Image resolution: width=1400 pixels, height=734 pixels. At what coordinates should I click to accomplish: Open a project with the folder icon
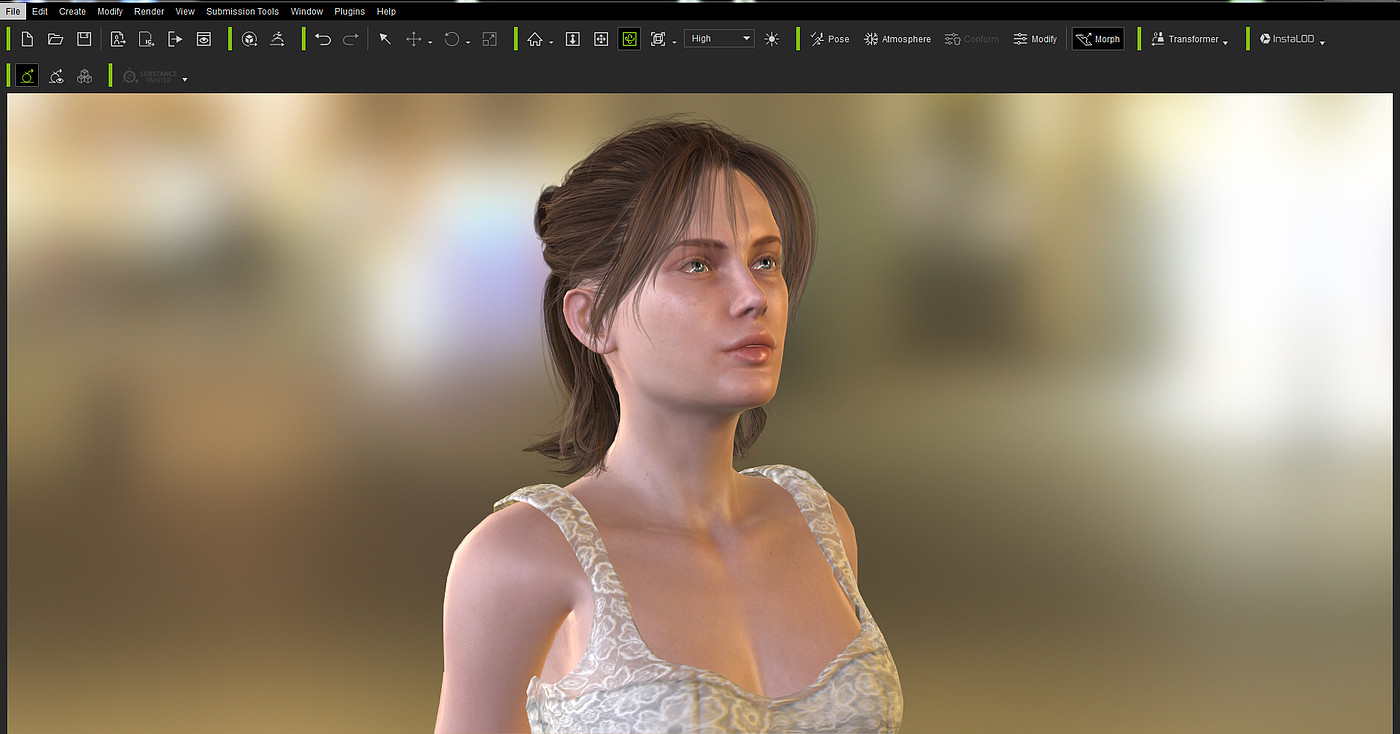56,39
